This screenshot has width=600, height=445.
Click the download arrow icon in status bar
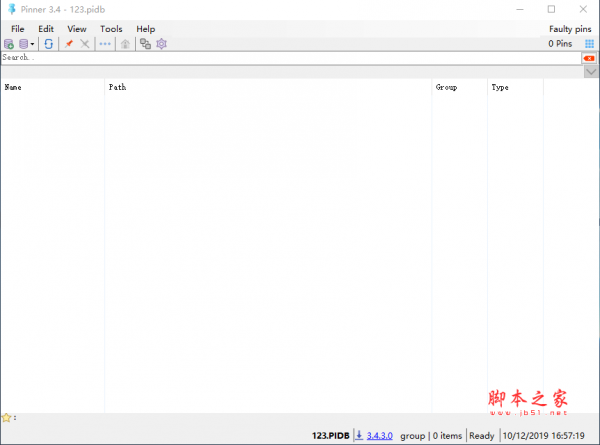[x=359, y=435]
